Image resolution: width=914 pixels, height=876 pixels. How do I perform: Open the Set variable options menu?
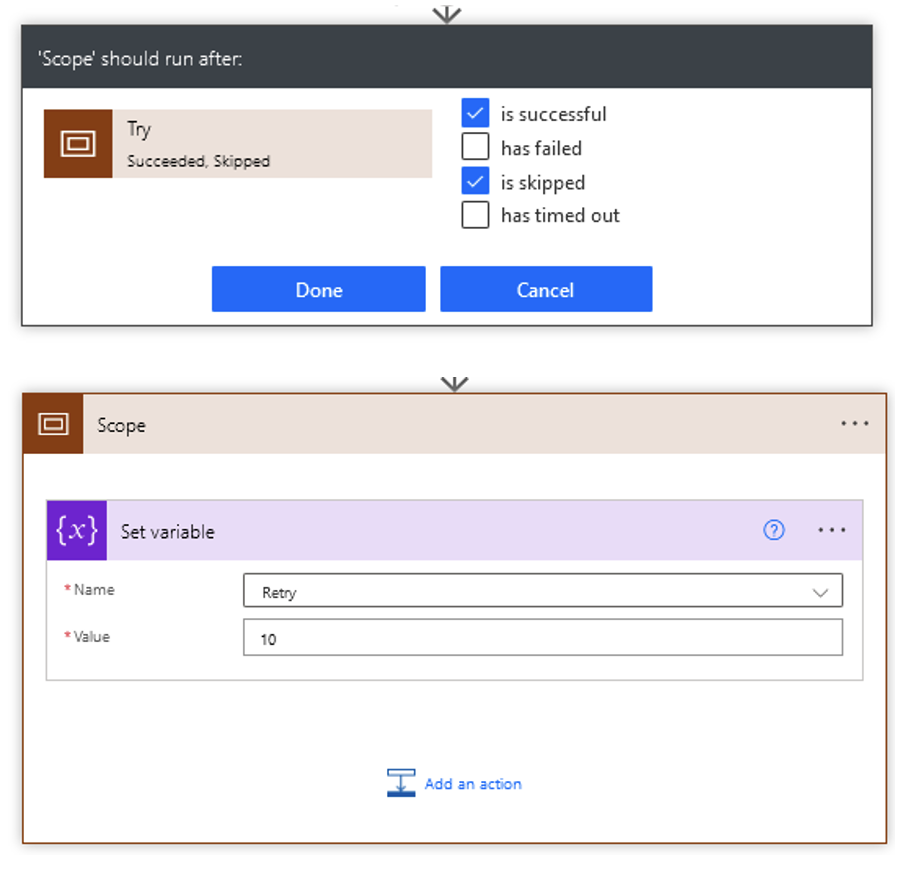click(x=833, y=530)
